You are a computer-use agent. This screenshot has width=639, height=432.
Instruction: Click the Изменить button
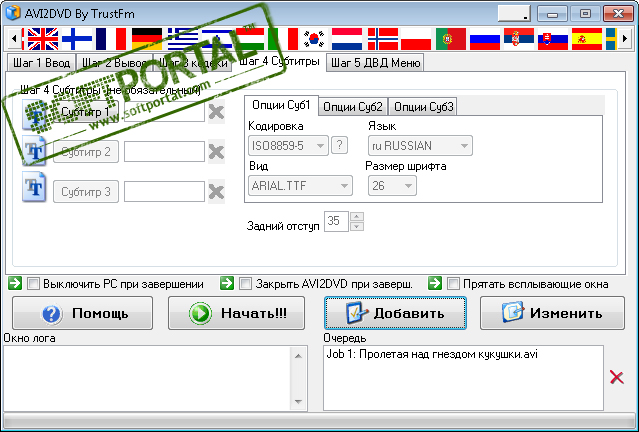coord(552,313)
